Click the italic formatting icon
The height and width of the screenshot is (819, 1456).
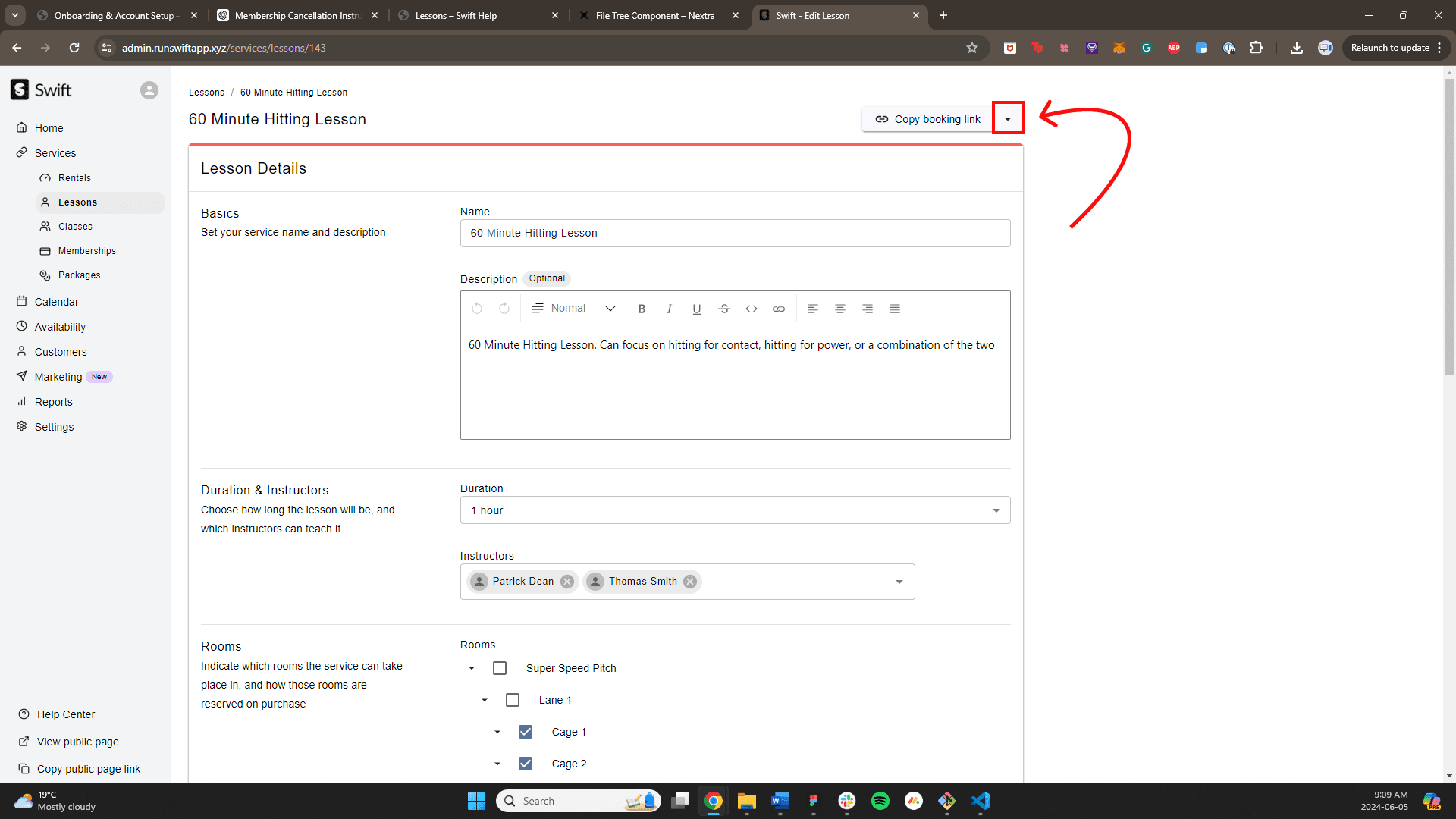[x=669, y=308]
